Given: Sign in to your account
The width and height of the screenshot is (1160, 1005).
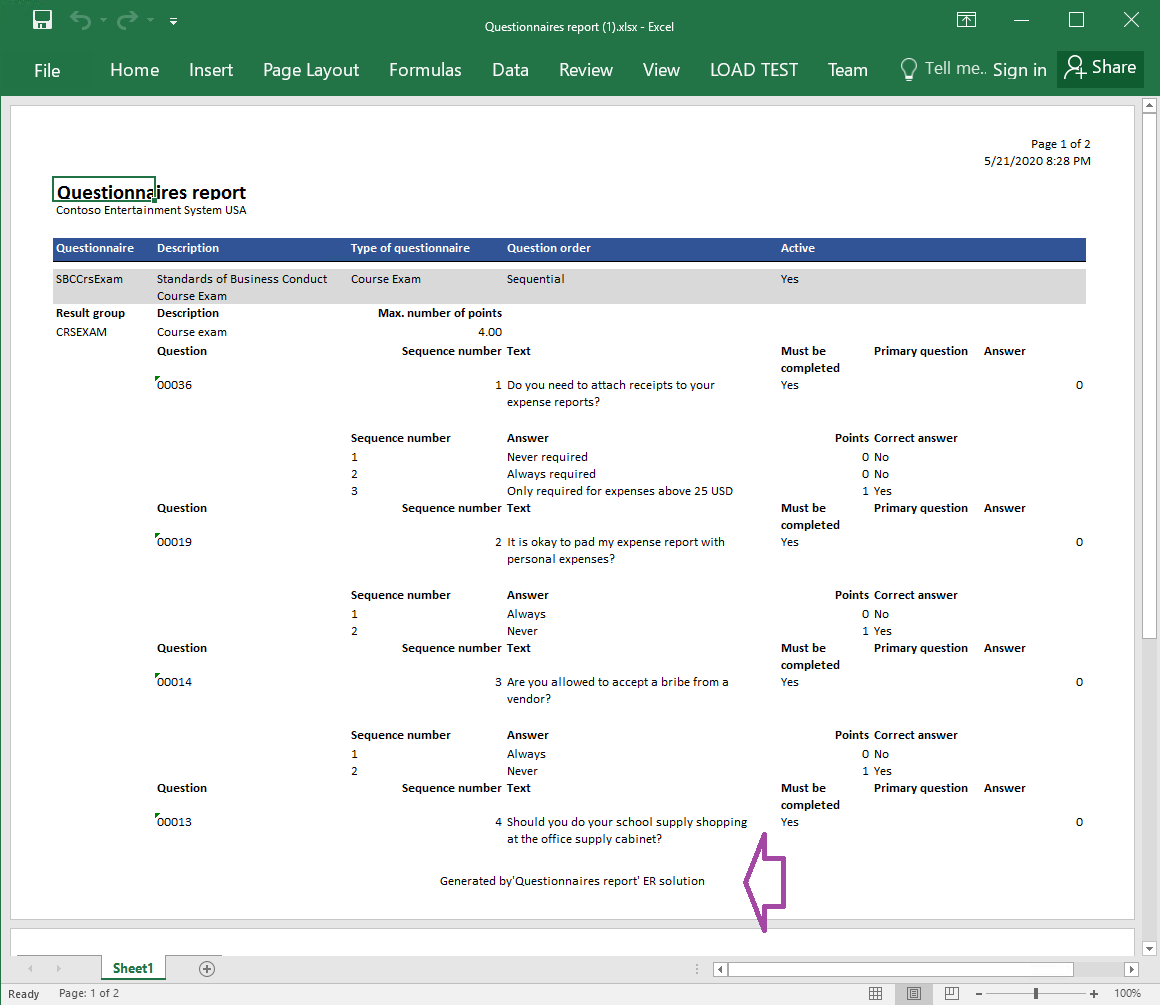Looking at the screenshot, I should point(1019,69).
